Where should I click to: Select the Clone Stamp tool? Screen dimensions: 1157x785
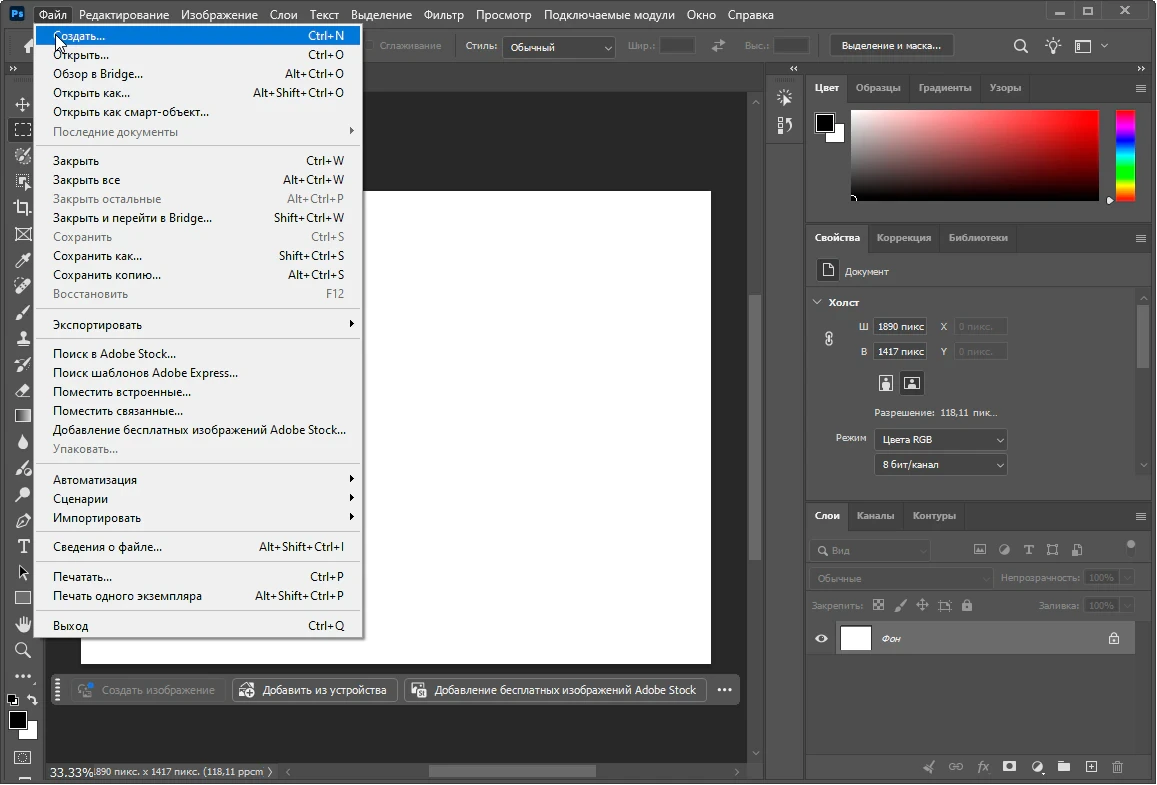click(x=23, y=338)
